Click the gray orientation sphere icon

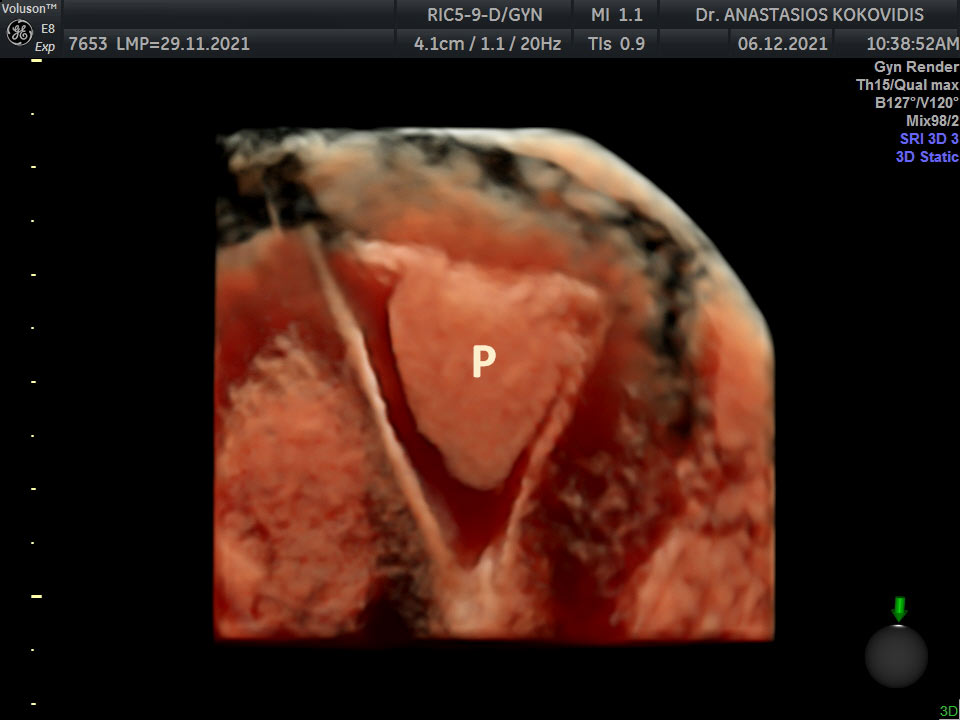pyautogui.click(x=896, y=656)
